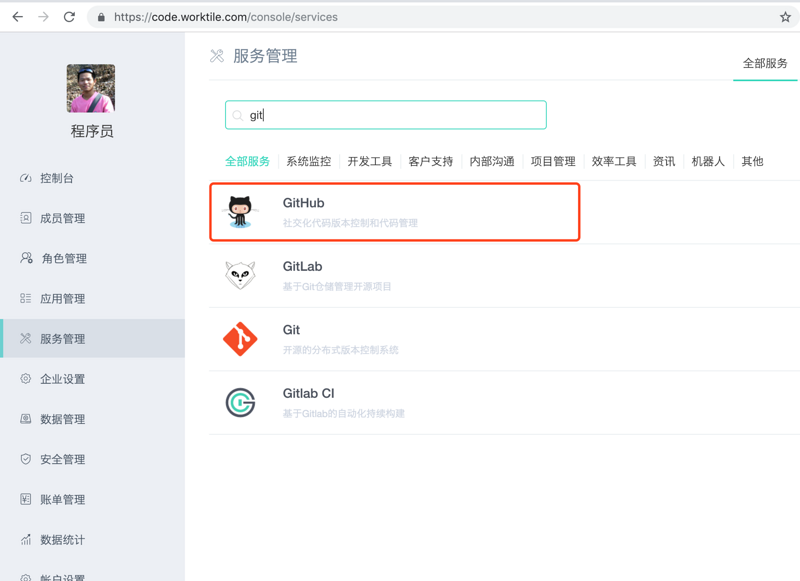Reload the page with the refresh icon
Screen dimensions: 800x581
(x=69, y=17)
